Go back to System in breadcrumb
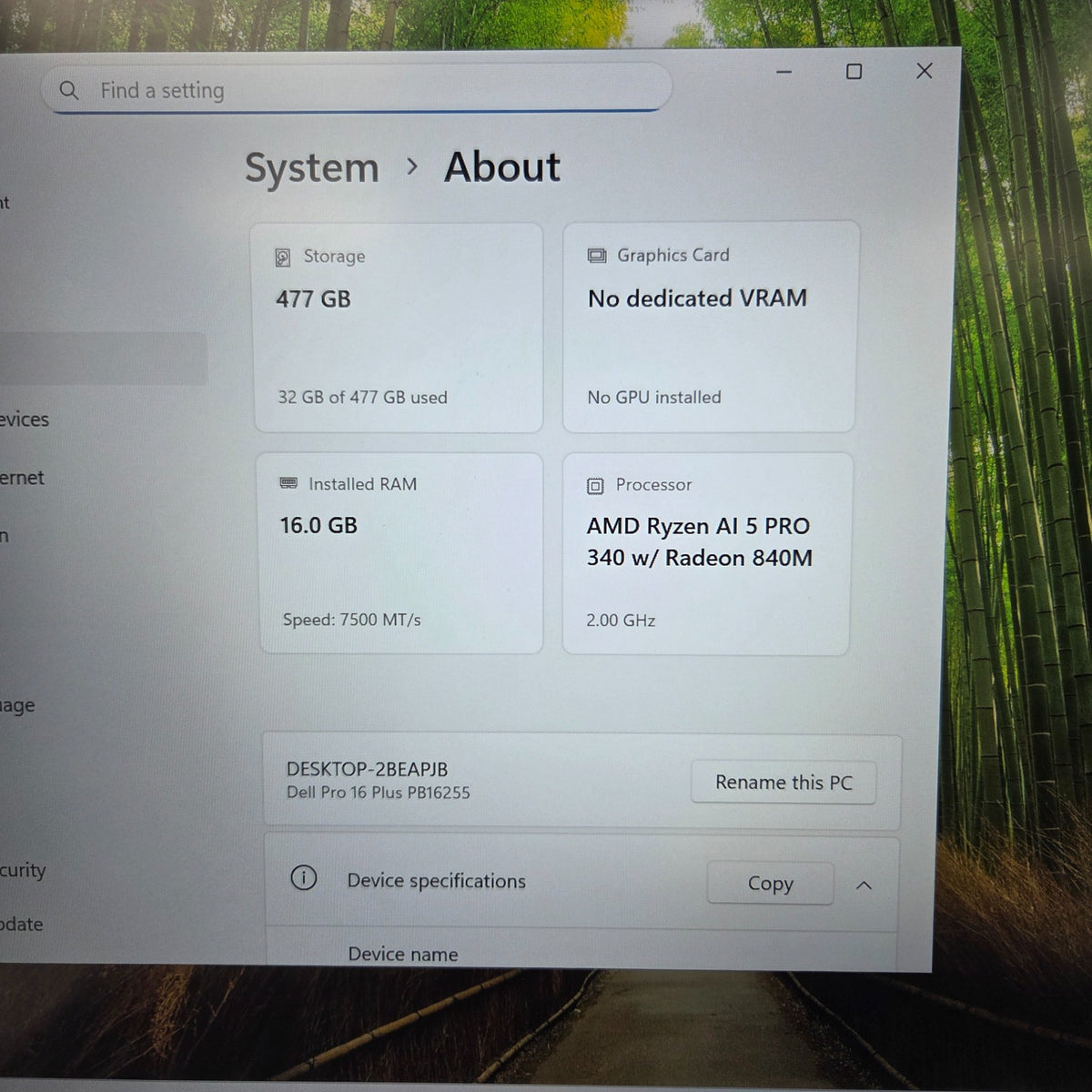The height and width of the screenshot is (1092, 1092). (x=312, y=168)
